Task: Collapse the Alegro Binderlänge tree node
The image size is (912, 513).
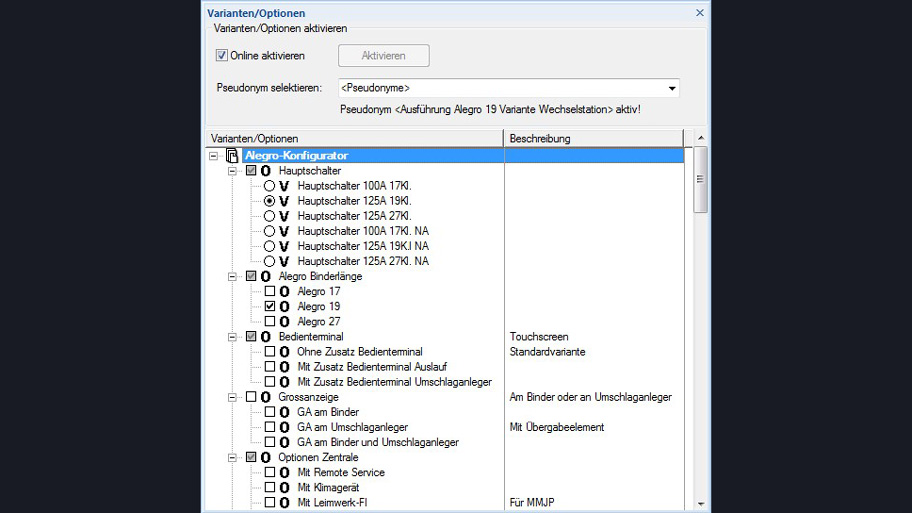Action: 232,276
